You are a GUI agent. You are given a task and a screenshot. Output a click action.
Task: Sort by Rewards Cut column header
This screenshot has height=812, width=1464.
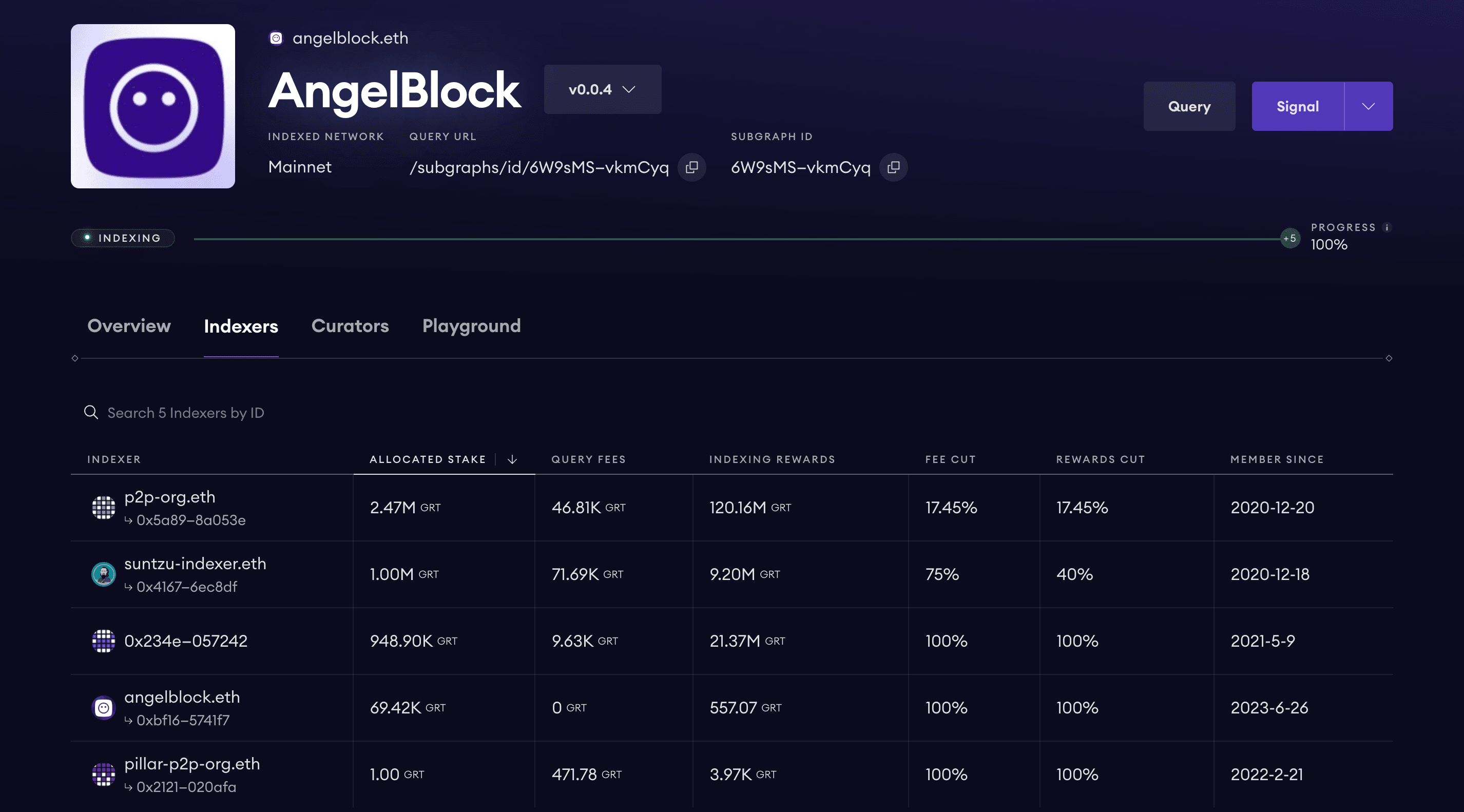[x=1100, y=459]
